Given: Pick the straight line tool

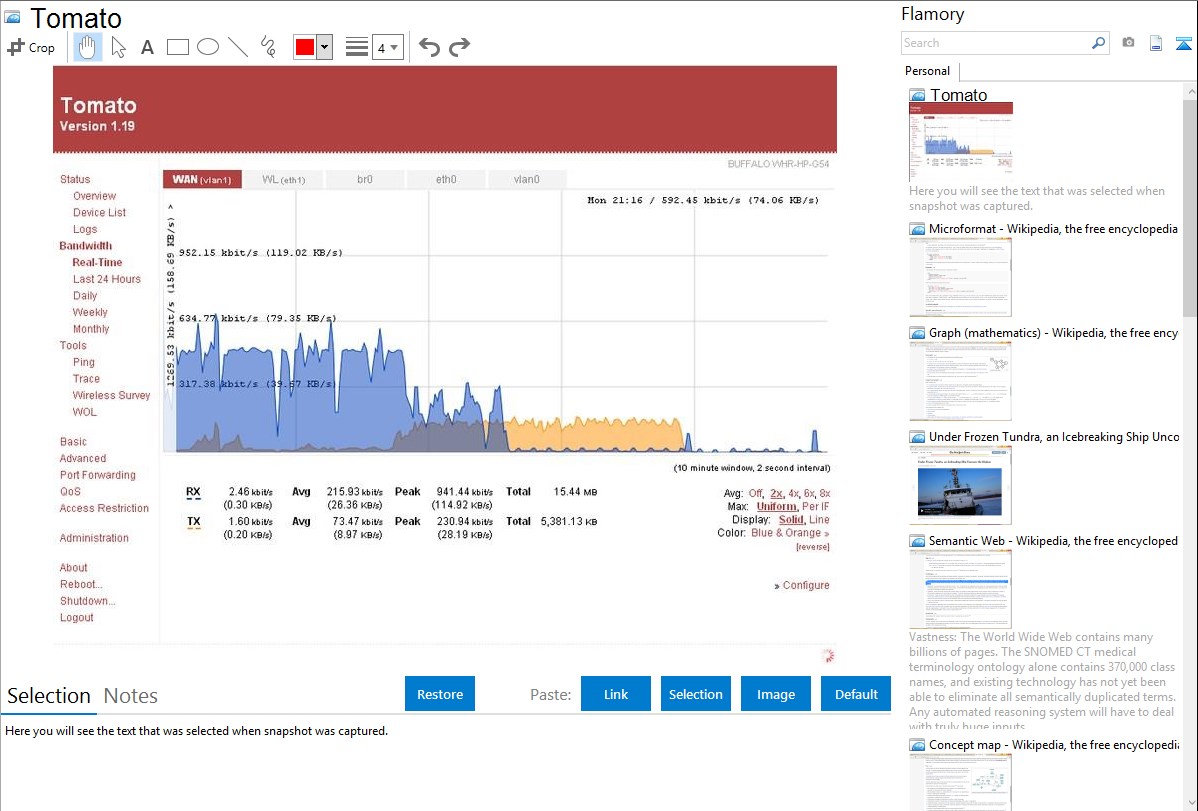Looking at the screenshot, I should click(238, 47).
